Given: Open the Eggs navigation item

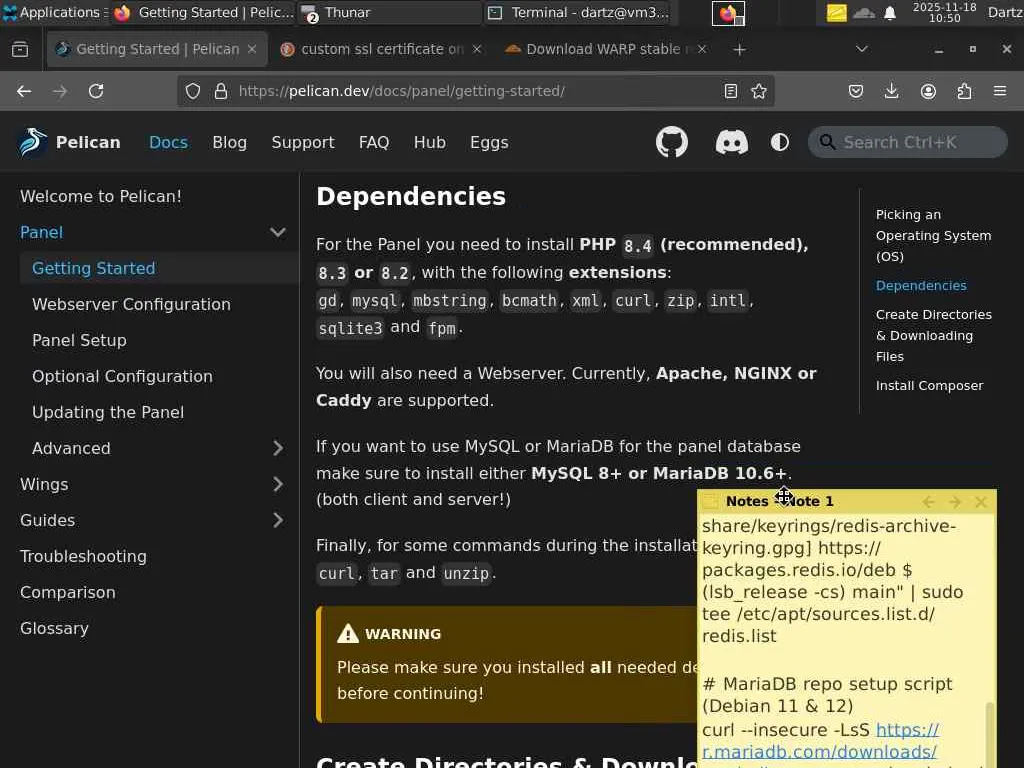Looking at the screenshot, I should coord(489,142).
